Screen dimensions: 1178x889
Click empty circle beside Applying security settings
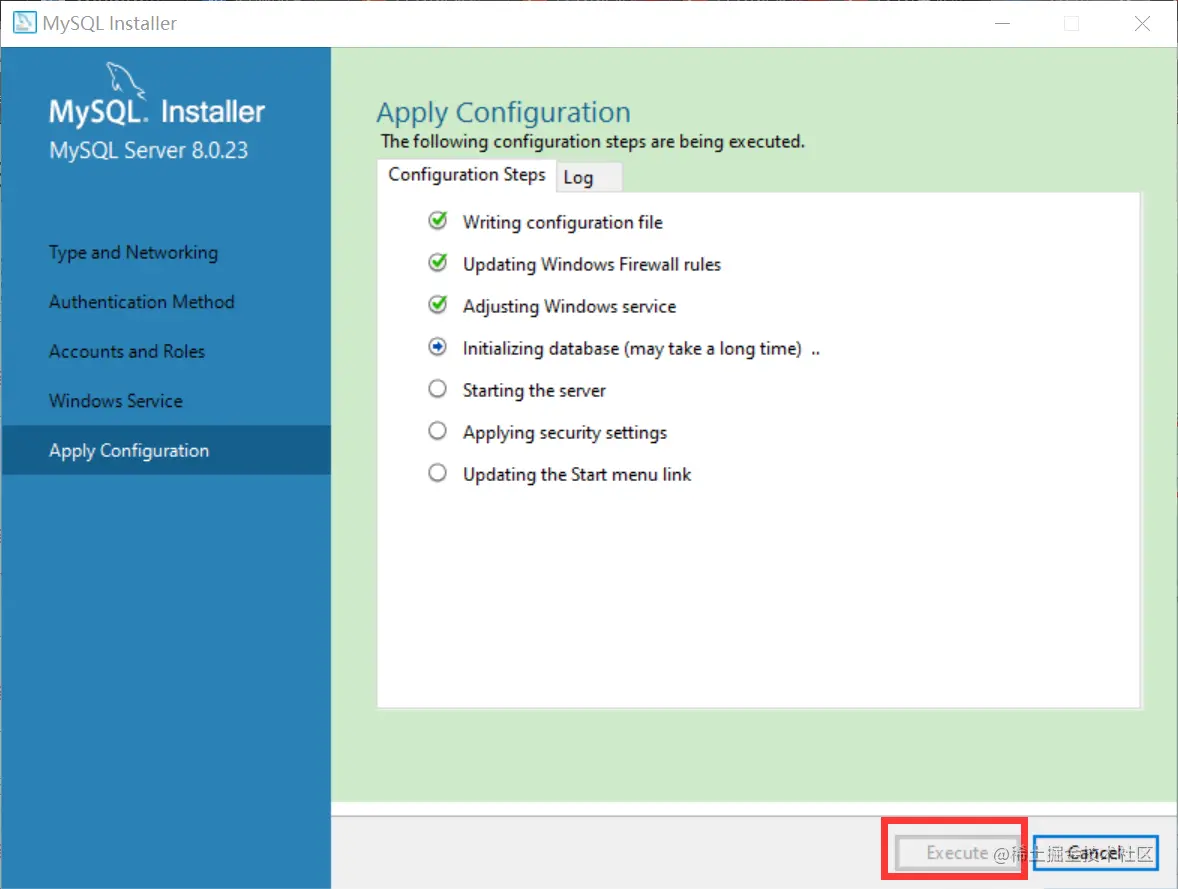click(x=437, y=431)
